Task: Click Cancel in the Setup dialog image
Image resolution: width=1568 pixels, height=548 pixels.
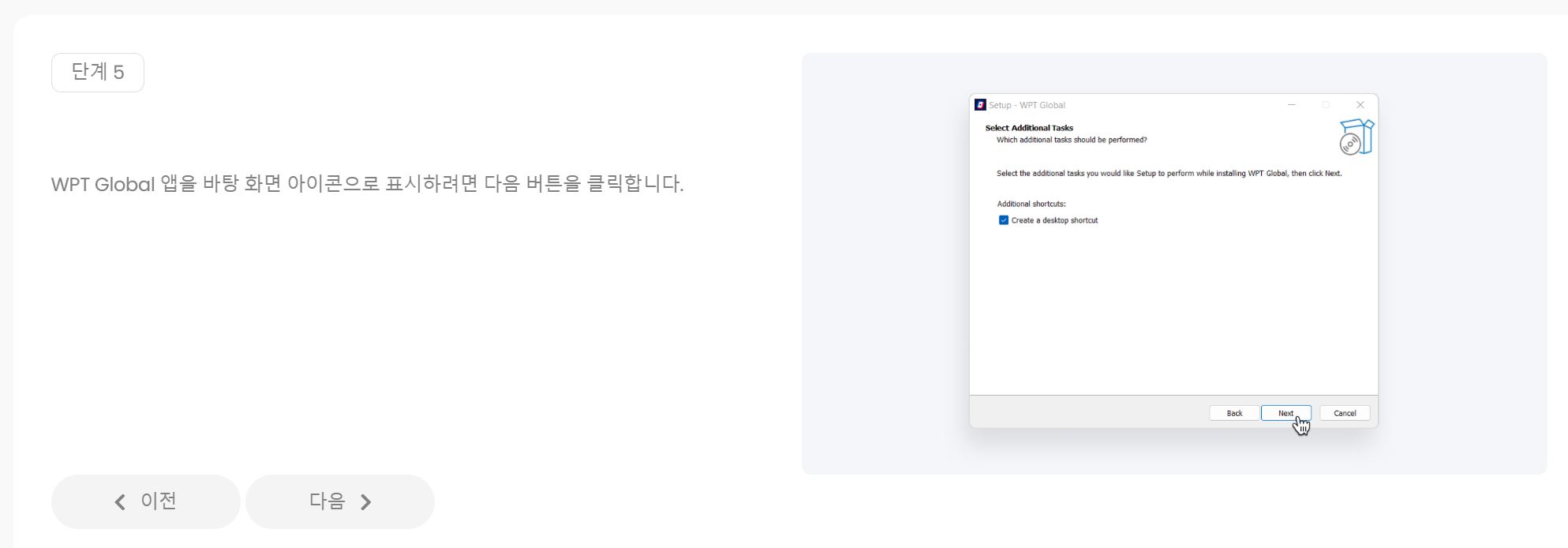Action: pos(1345,413)
